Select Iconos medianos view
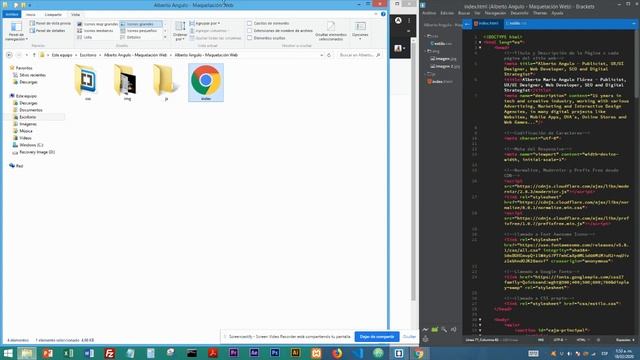Image resolution: width=640 pixels, height=360 pixels. pyautogui.click(x=95, y=31)
